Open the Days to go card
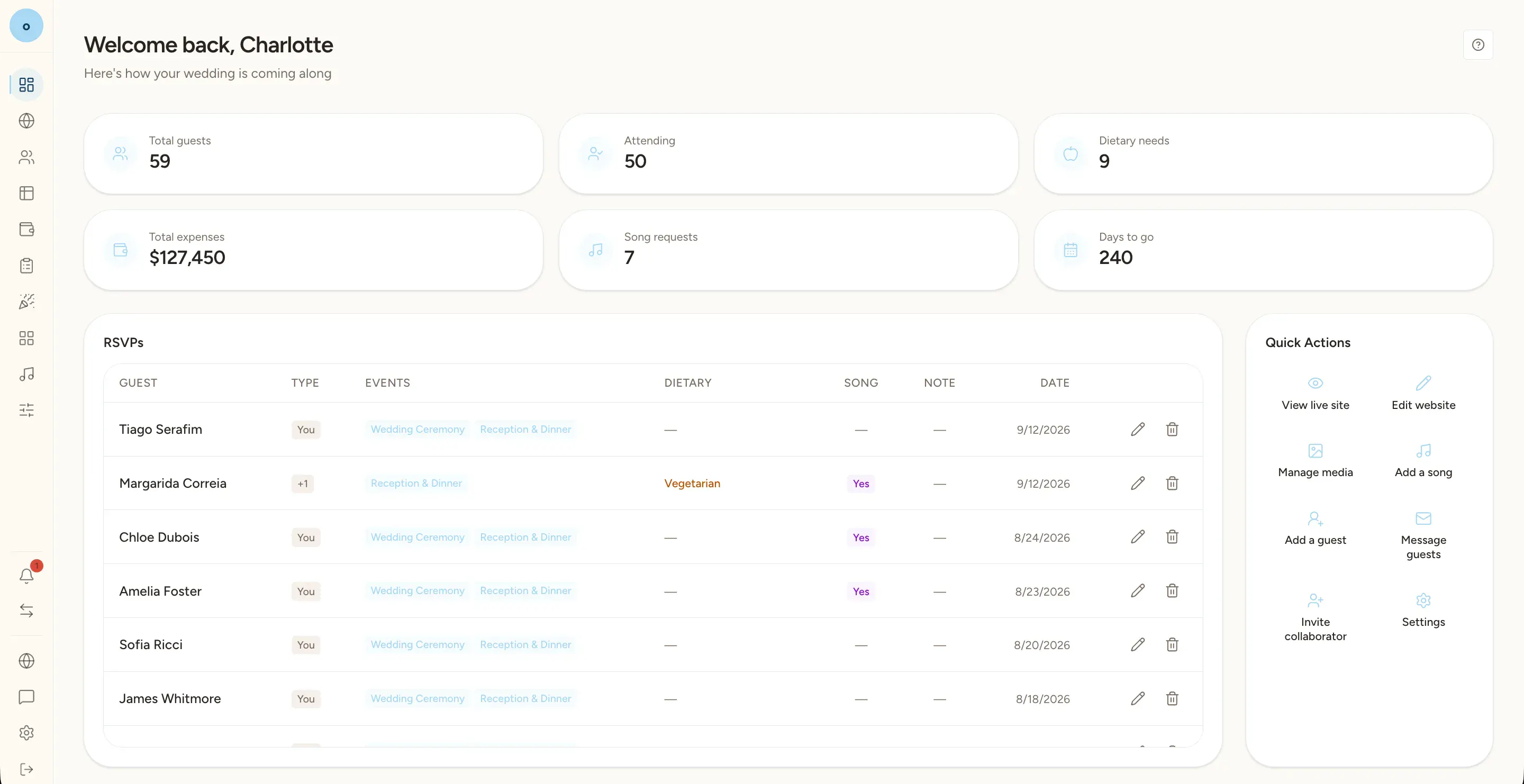The width and height of the screenshot is (1524, 784). pos(1263,250)
